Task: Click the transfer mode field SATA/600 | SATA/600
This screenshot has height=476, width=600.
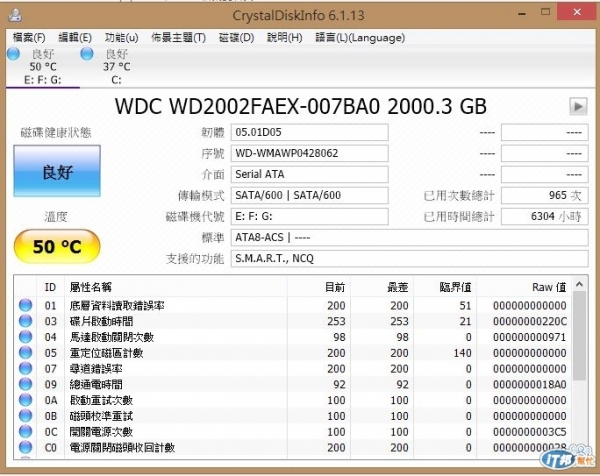Action: click(x=310, y=196)
